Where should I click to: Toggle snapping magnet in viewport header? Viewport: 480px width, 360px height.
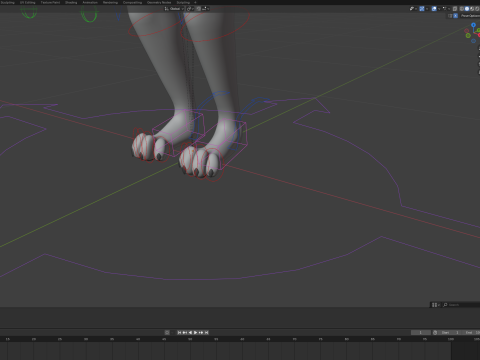point(198,9)
